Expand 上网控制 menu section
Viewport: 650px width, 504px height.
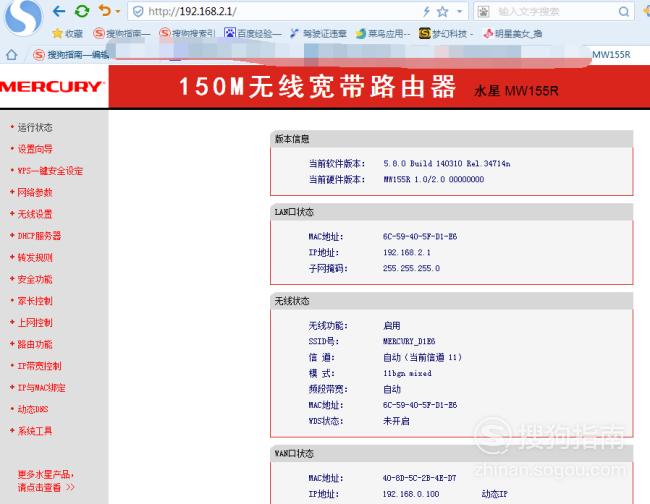click(x=35, y=322)
